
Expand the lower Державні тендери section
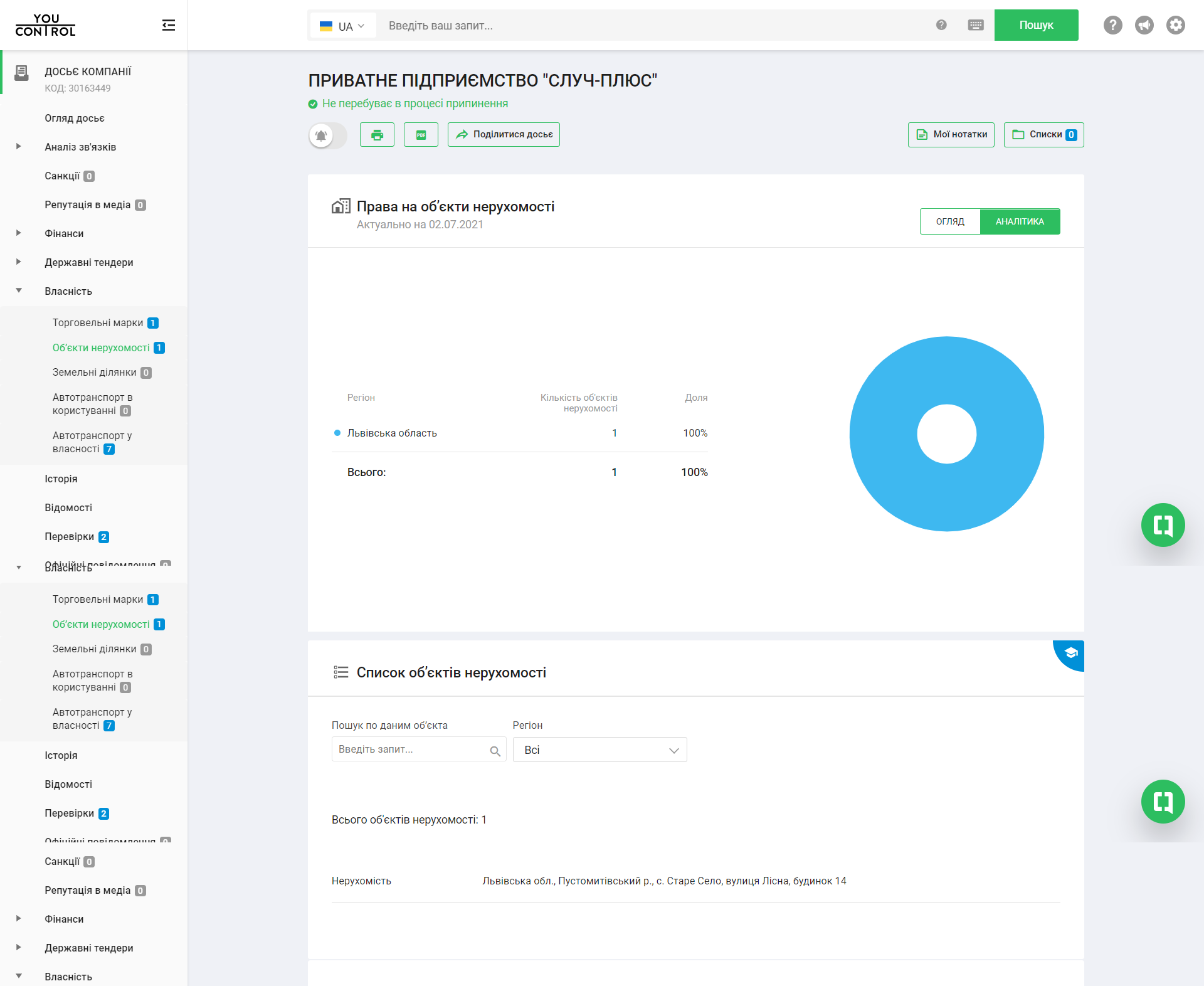click(x=19, y=948)
